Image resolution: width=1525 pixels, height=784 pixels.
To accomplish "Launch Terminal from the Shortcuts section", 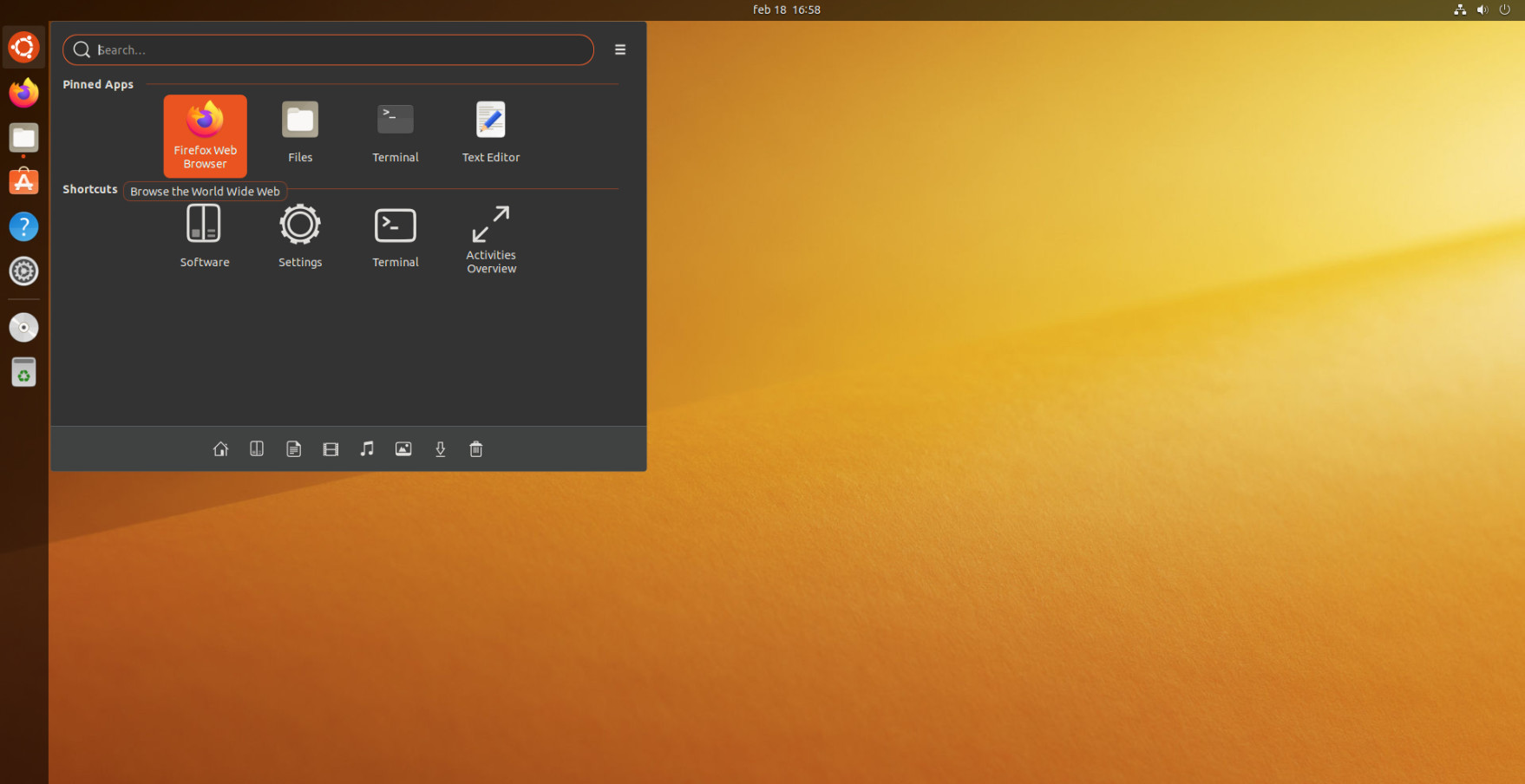I will pyautogui.click(x=395, y=237).
